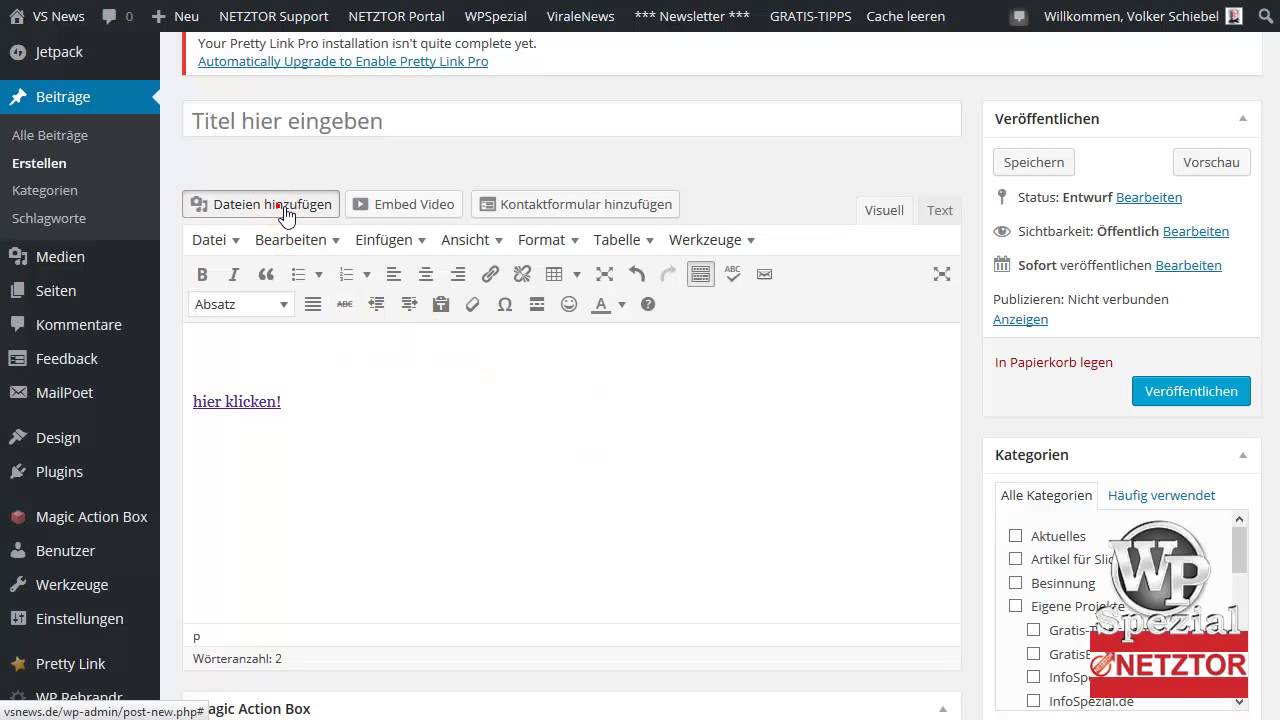Viewport: 1280px width, 720px height.
Task: Increase paragraph indent
Action: coord(409,304)
